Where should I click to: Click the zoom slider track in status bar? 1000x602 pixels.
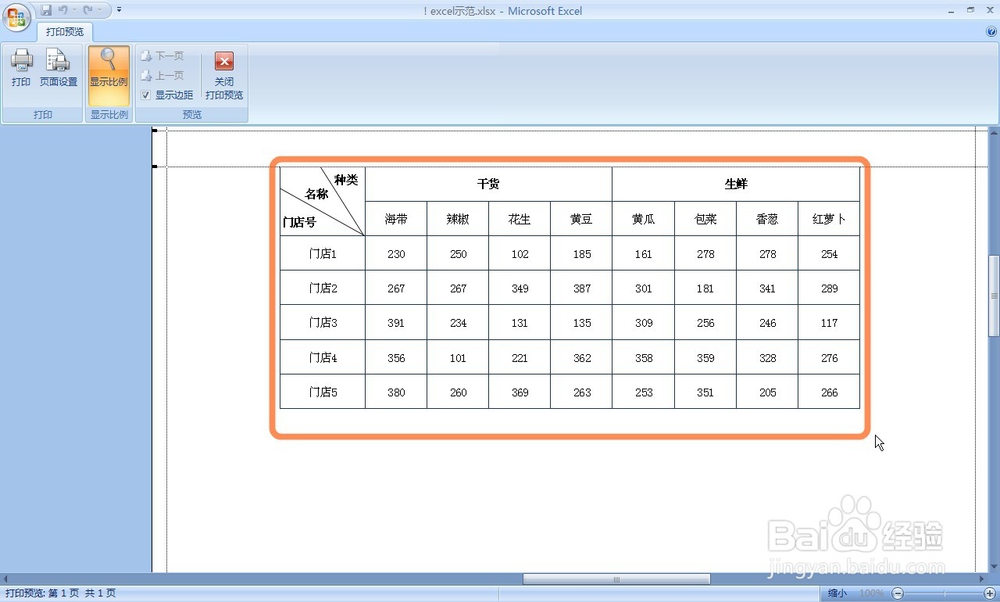943,594
